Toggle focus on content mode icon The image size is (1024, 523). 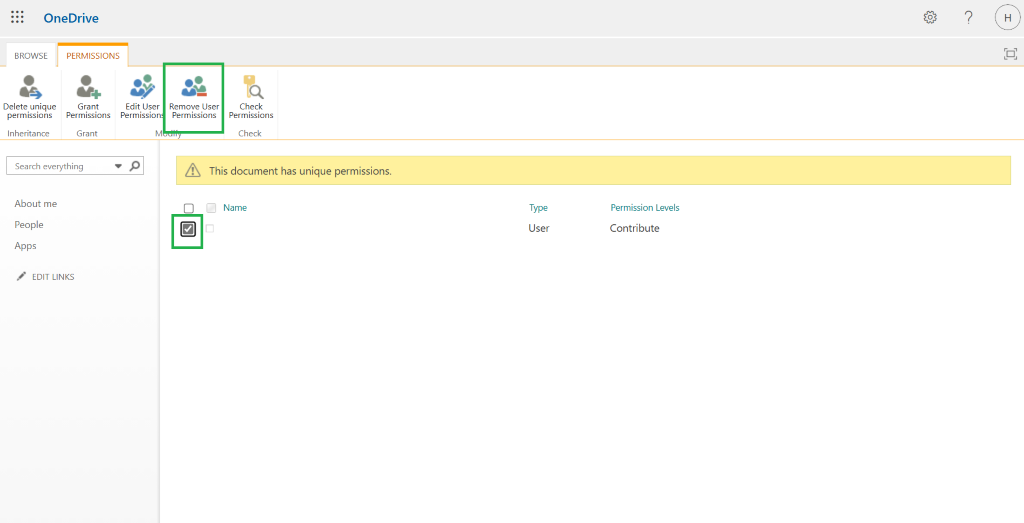pyautogui.click(x=1010, y=54)
